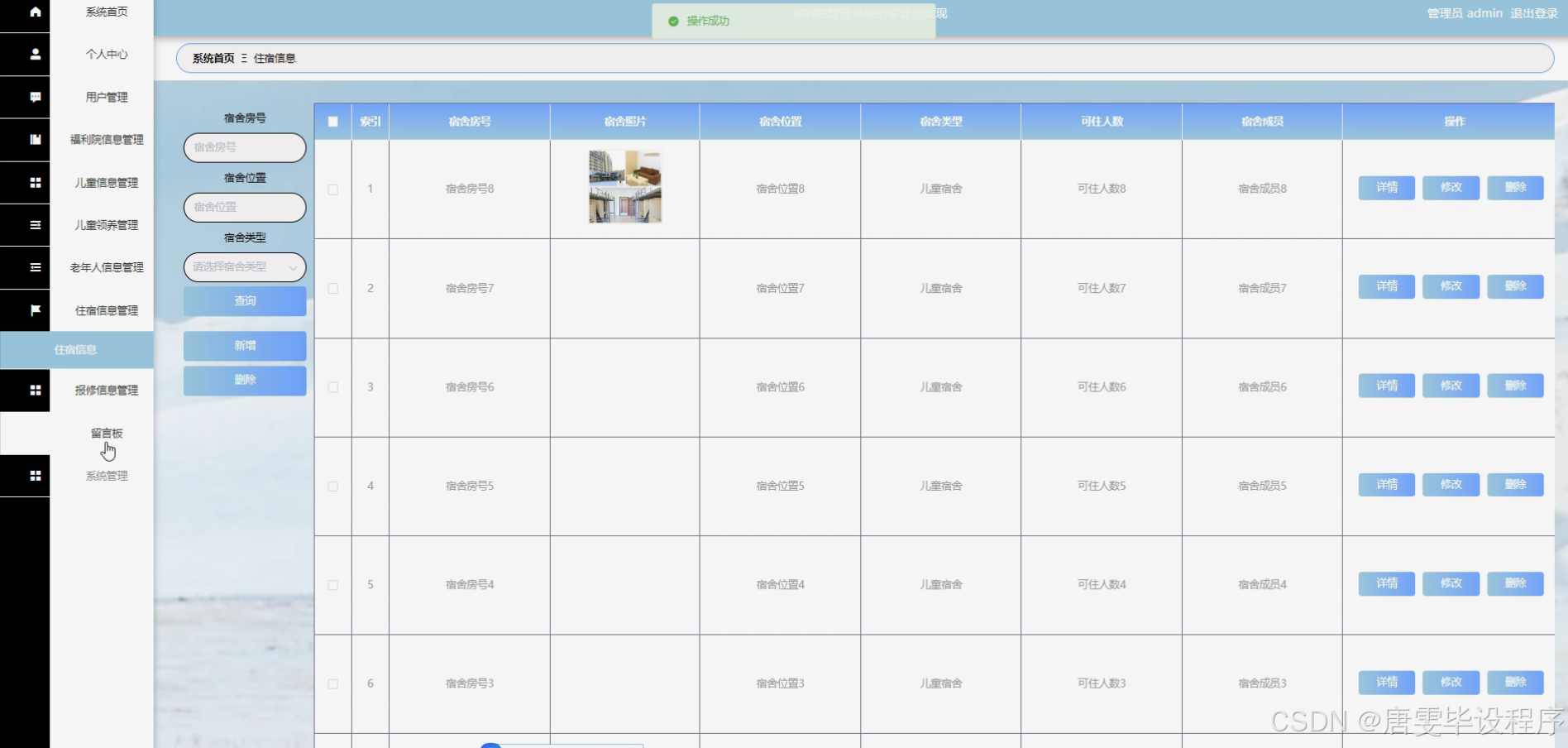Click 详情 for row 宿舍房号4

1386,583
